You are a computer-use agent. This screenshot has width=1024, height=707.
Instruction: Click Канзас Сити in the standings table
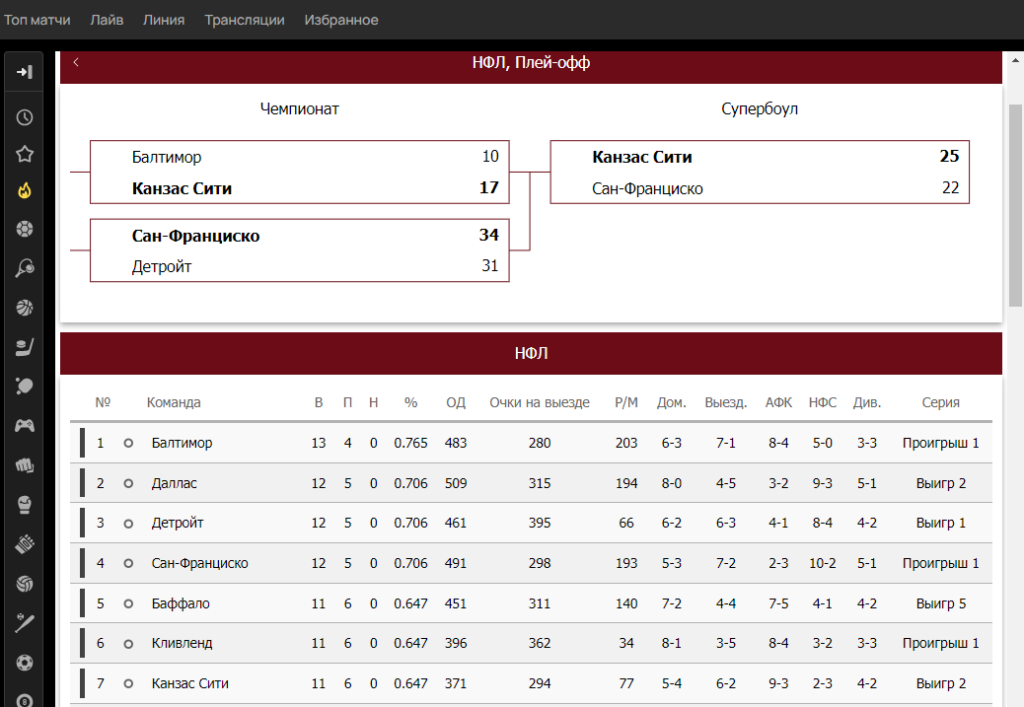pos(190,683)
